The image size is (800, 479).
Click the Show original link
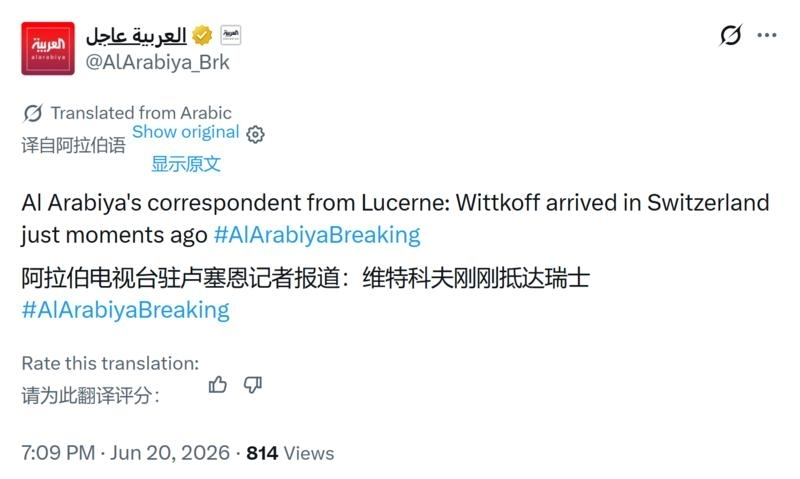(186, 132)
